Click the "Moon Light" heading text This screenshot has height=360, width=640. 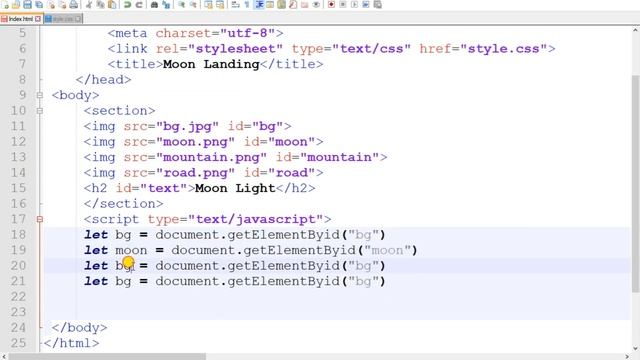[x=235, y=188]
